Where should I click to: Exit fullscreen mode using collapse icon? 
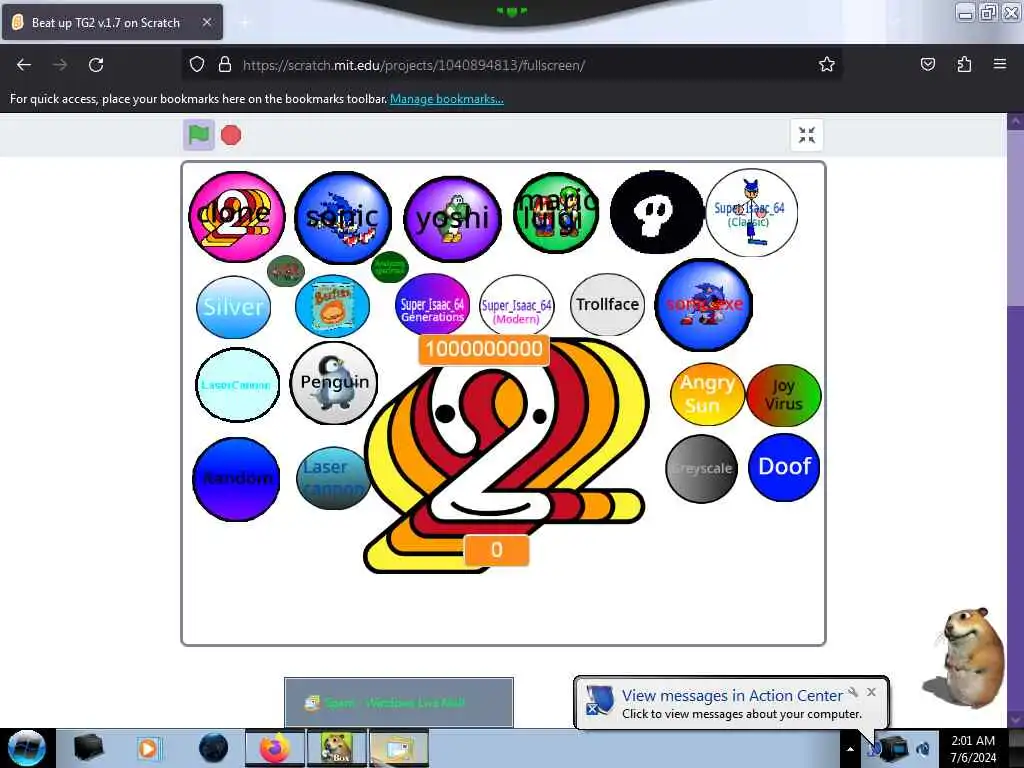click(x=807, y=135)
